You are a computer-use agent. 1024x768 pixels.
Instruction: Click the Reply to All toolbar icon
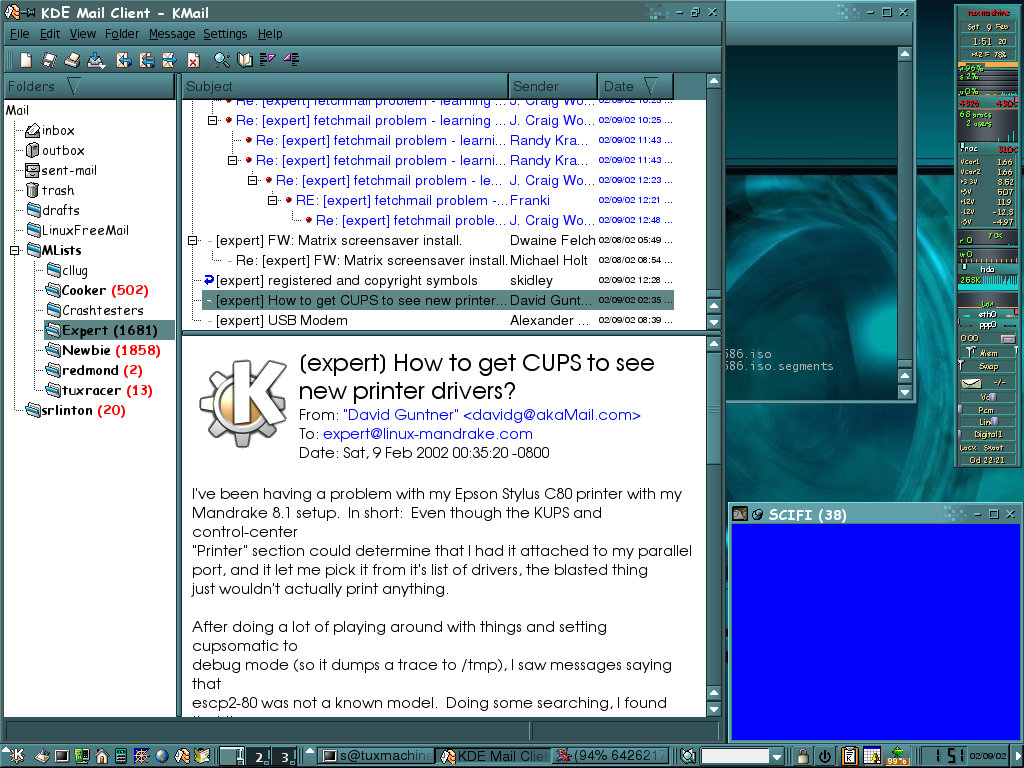pyautogui.click(x=147, y=60)
